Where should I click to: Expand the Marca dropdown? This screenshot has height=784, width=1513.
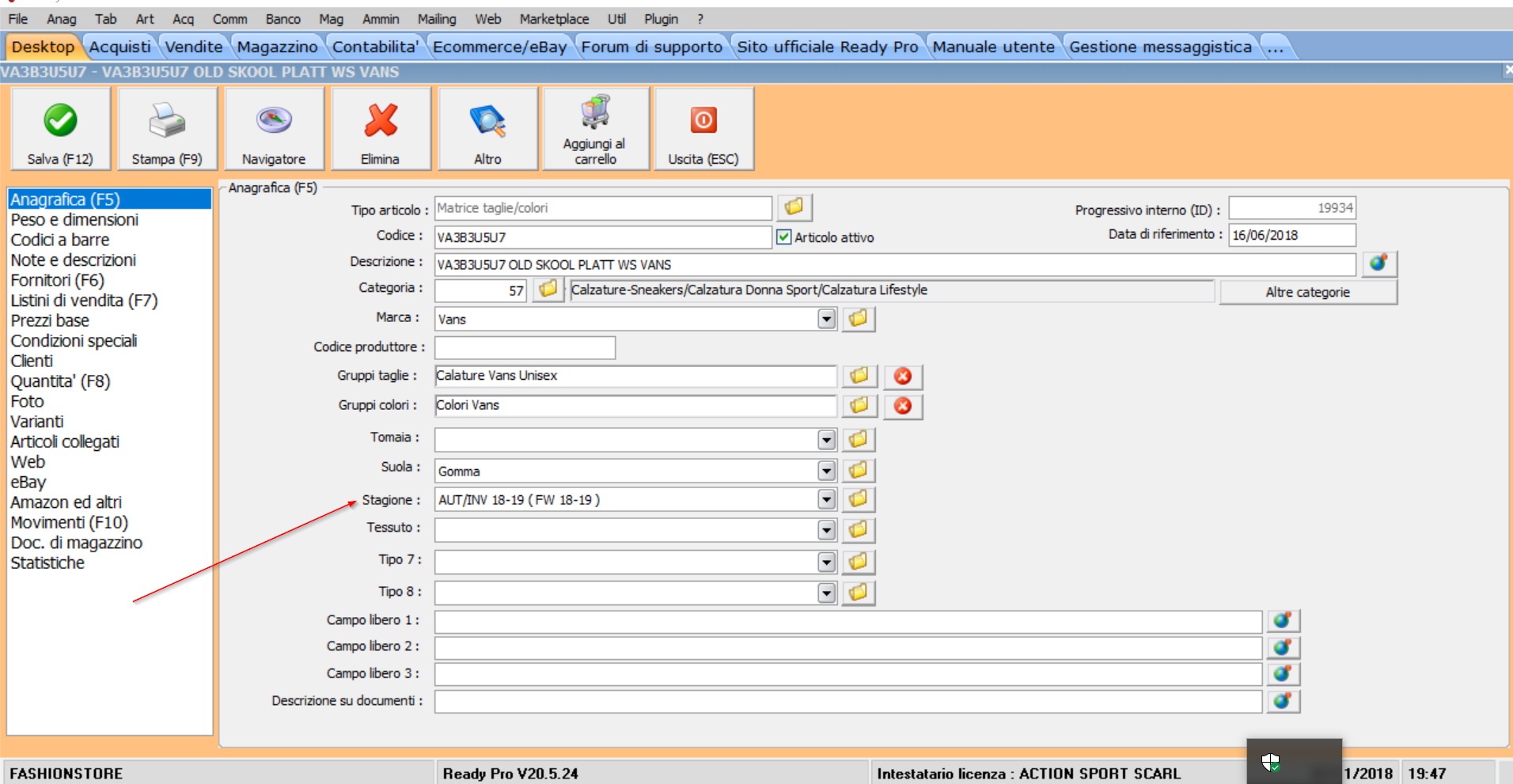coord(827,319)
